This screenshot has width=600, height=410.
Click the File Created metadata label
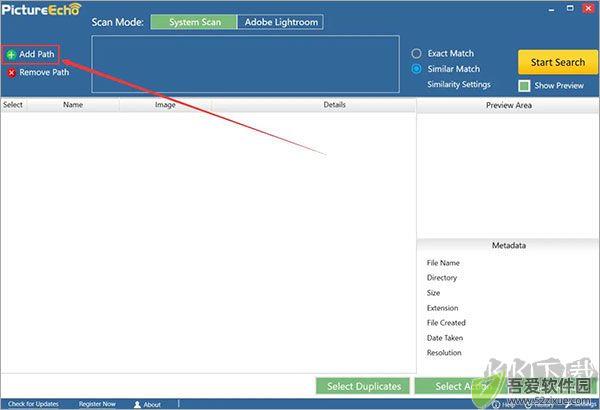[446, 323]
